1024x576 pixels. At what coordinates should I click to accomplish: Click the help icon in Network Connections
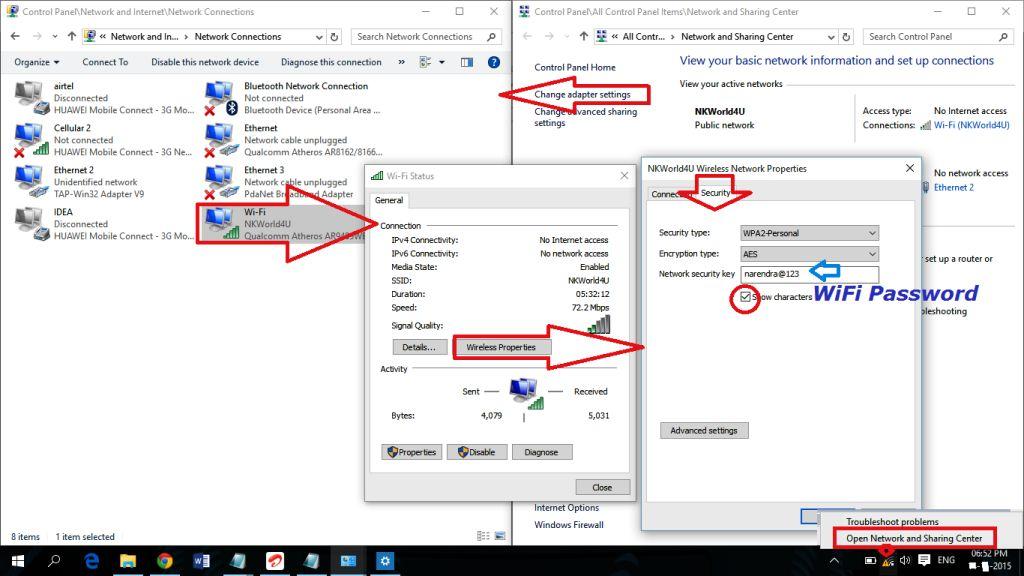494,62
